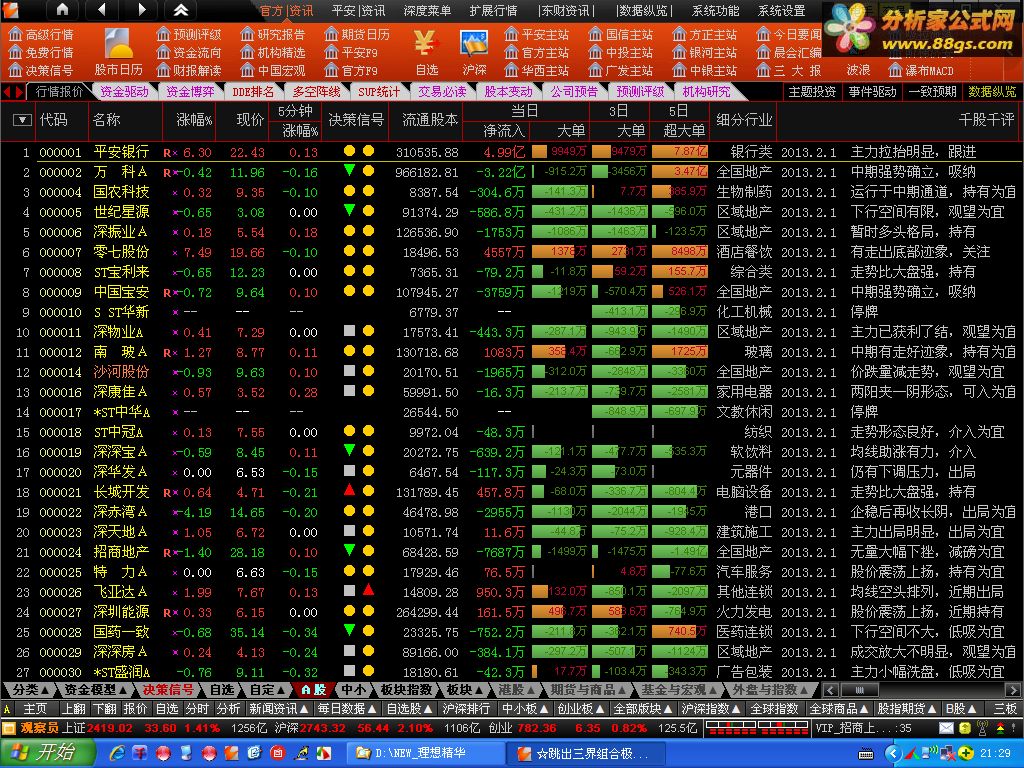Open 平安主站 server item
The image size is (1024, 768).
(x=536, y=34)
